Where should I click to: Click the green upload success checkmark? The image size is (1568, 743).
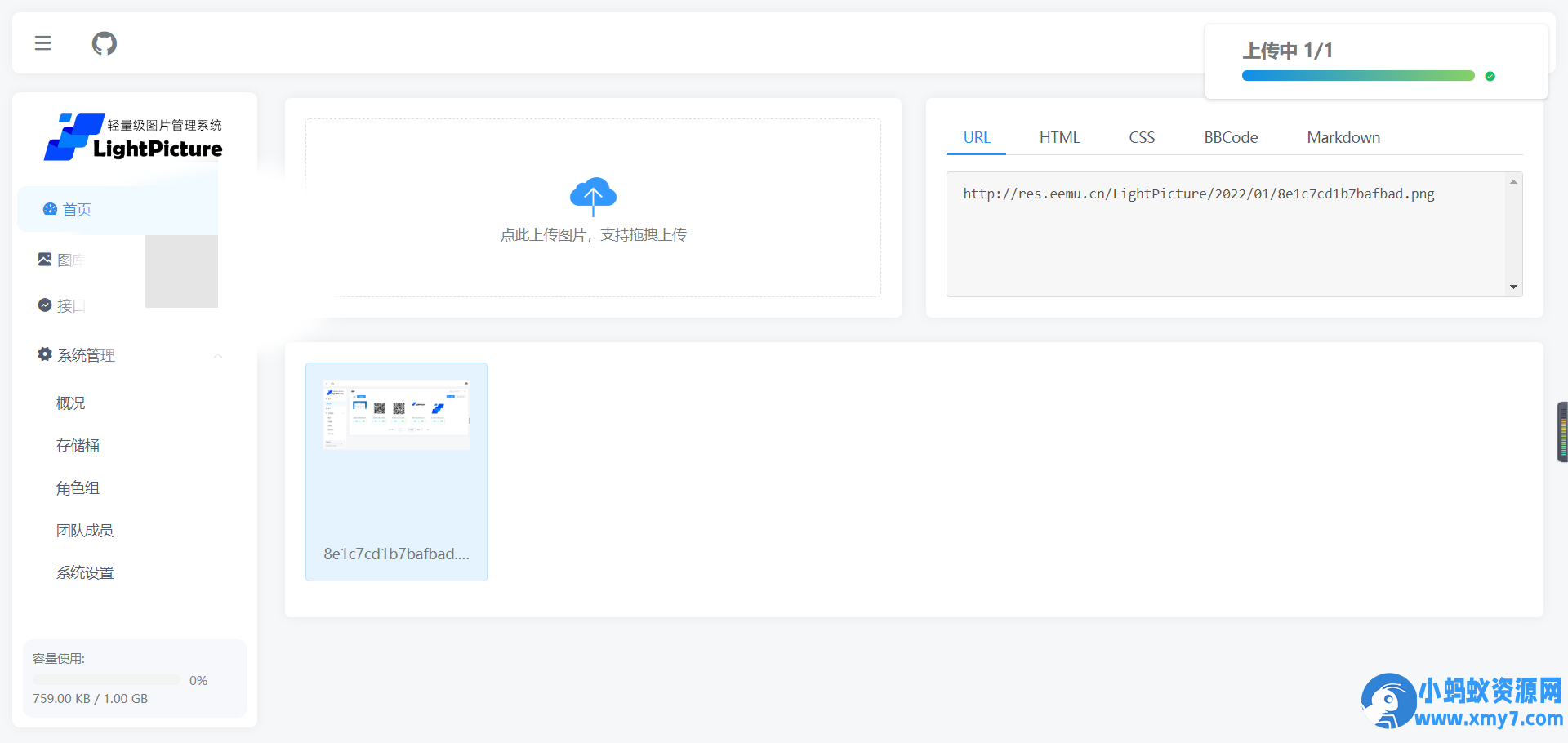1490,76
